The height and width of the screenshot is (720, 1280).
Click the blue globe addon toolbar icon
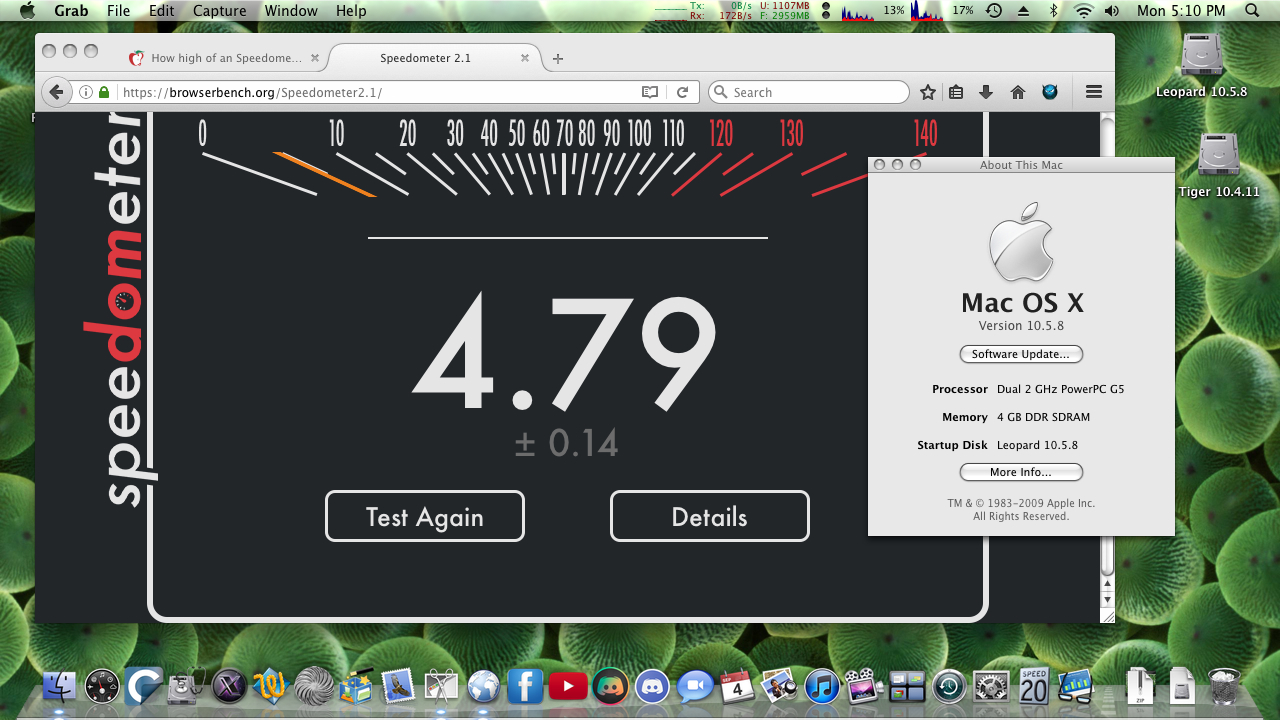pyautogui.click(x=1049, y=92)
